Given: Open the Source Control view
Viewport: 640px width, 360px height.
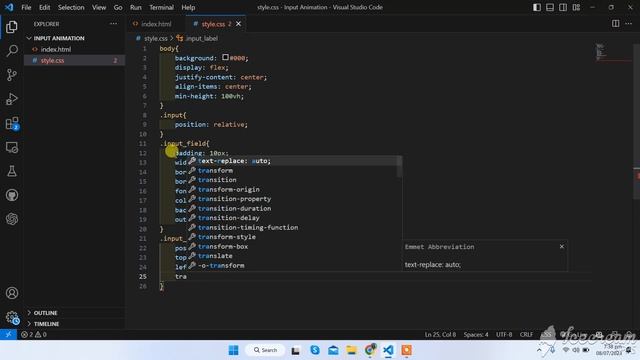Looking at the screenshot, I should coord(12,75).
